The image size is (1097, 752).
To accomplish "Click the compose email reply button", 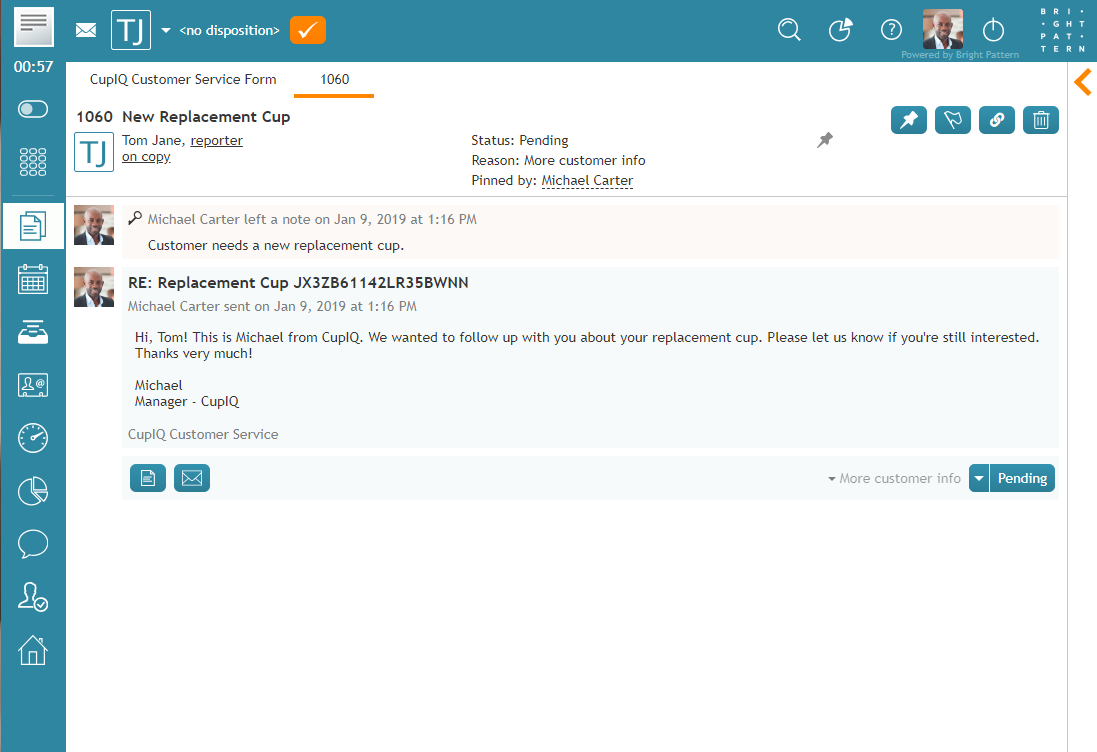I will [x=192, y=478].
